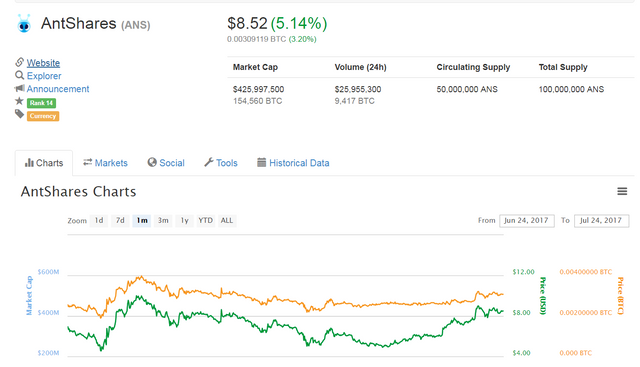Click the 100,000,000 ANS total supply

[x=571, y=89]
